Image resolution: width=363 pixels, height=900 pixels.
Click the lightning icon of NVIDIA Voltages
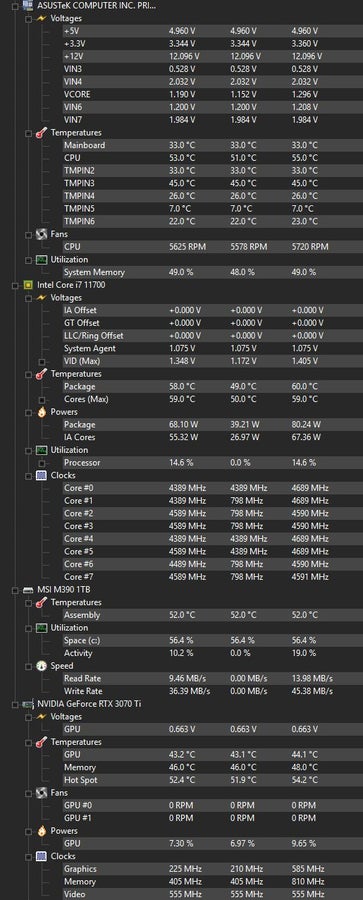click(x=41, y=716)
